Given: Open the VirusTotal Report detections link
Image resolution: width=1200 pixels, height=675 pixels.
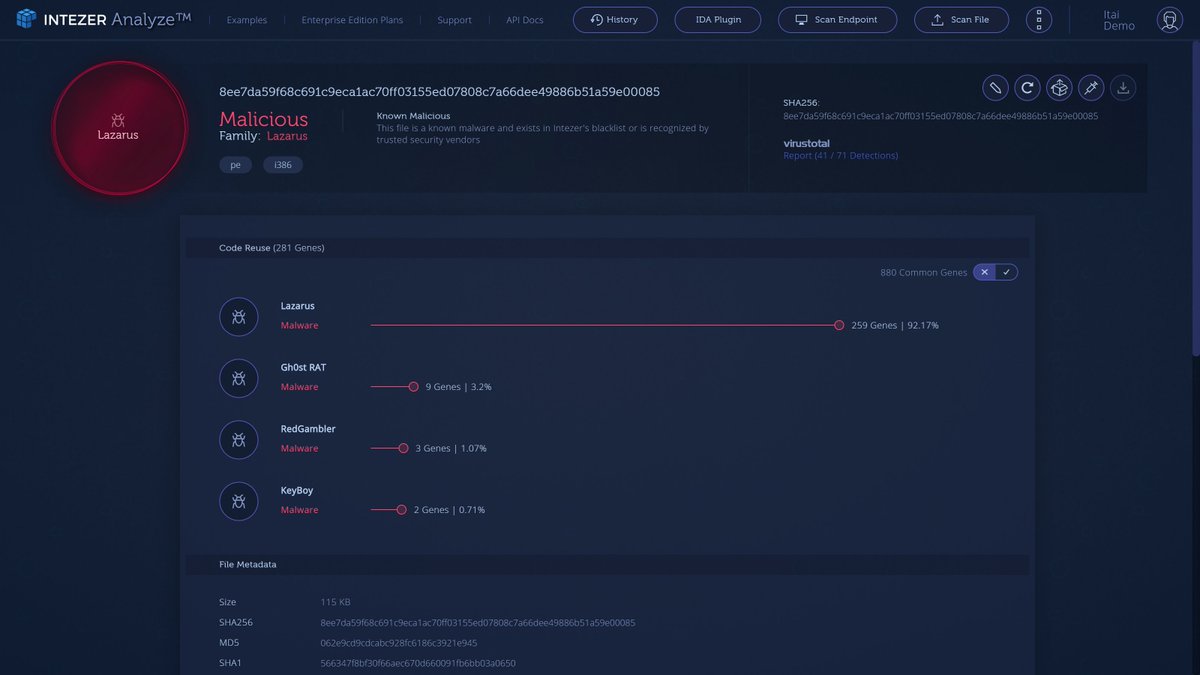Looking at the screenshot, I should point(840,156).
